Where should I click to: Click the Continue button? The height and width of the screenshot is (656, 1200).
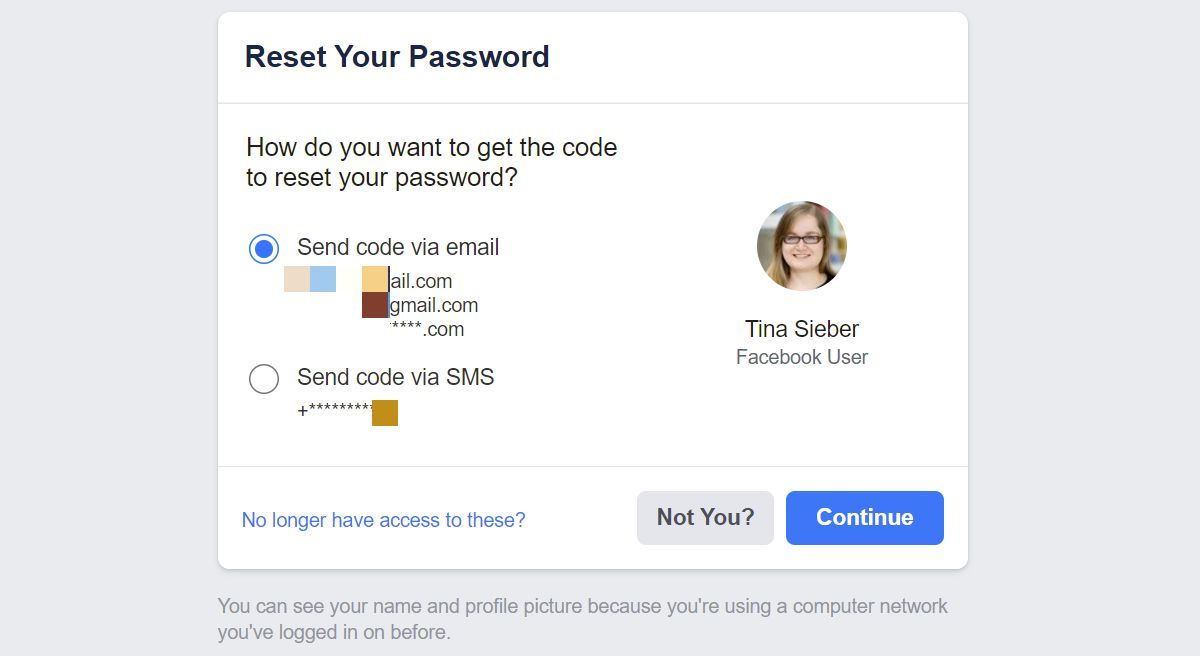[864, 517]
